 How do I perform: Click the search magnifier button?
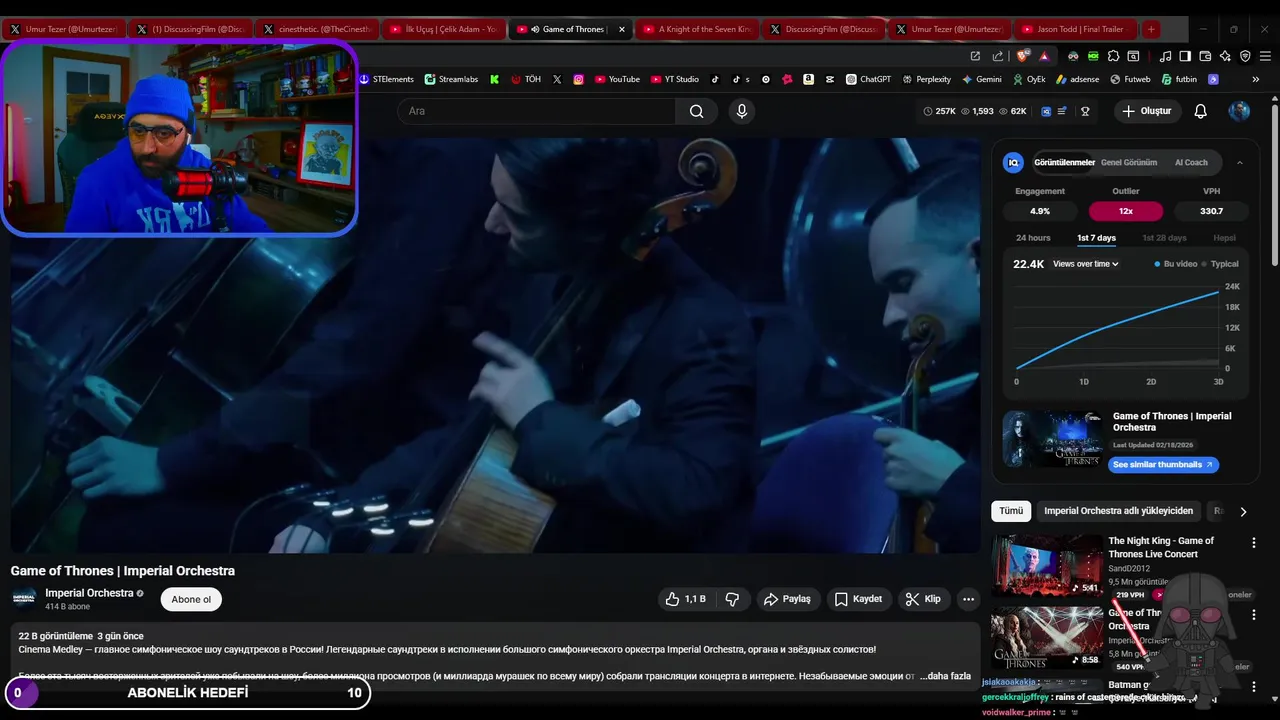click(696, 111)
